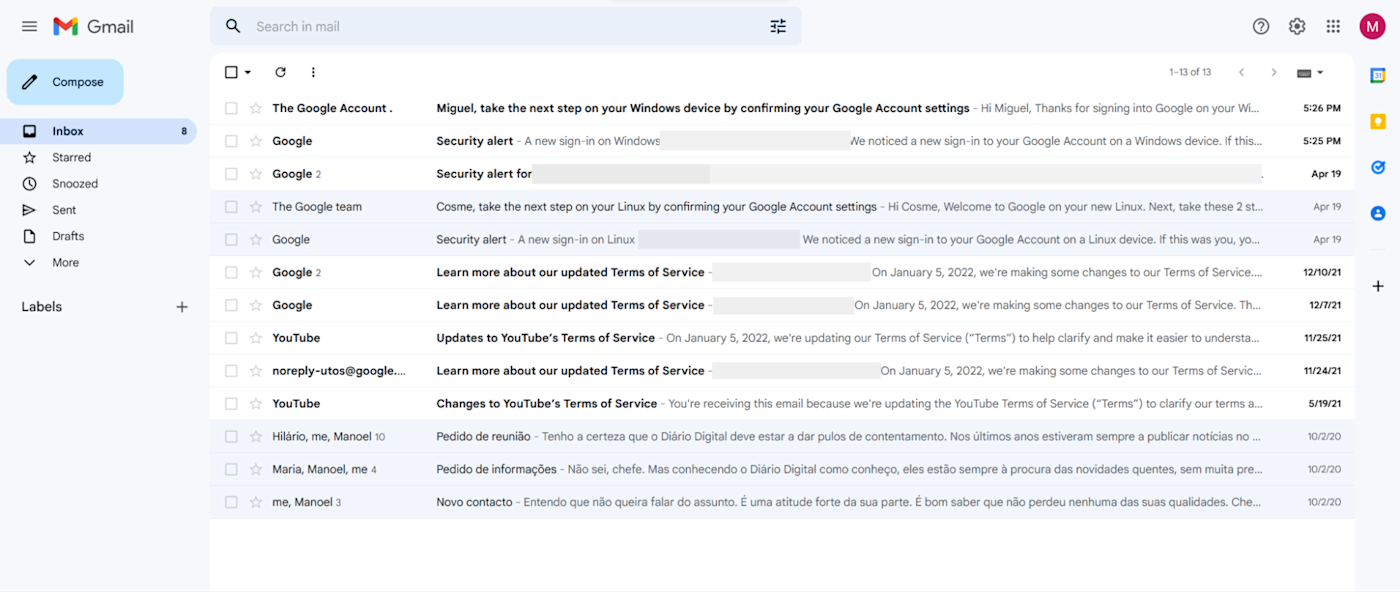Open the Settings gear icon
This screenshot has height=592, width=1400.
click(1297, 26)
